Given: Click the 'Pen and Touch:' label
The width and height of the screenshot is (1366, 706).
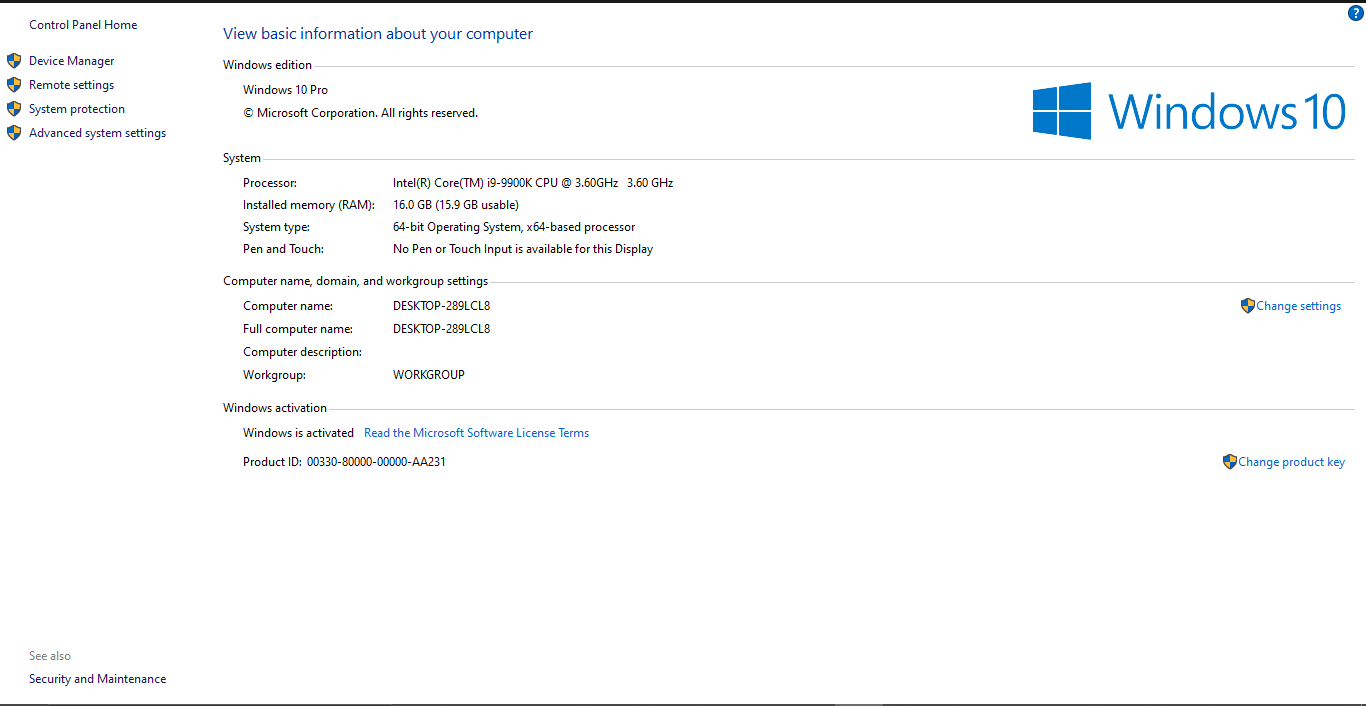Looking at the screenshot, I should 284,249.
